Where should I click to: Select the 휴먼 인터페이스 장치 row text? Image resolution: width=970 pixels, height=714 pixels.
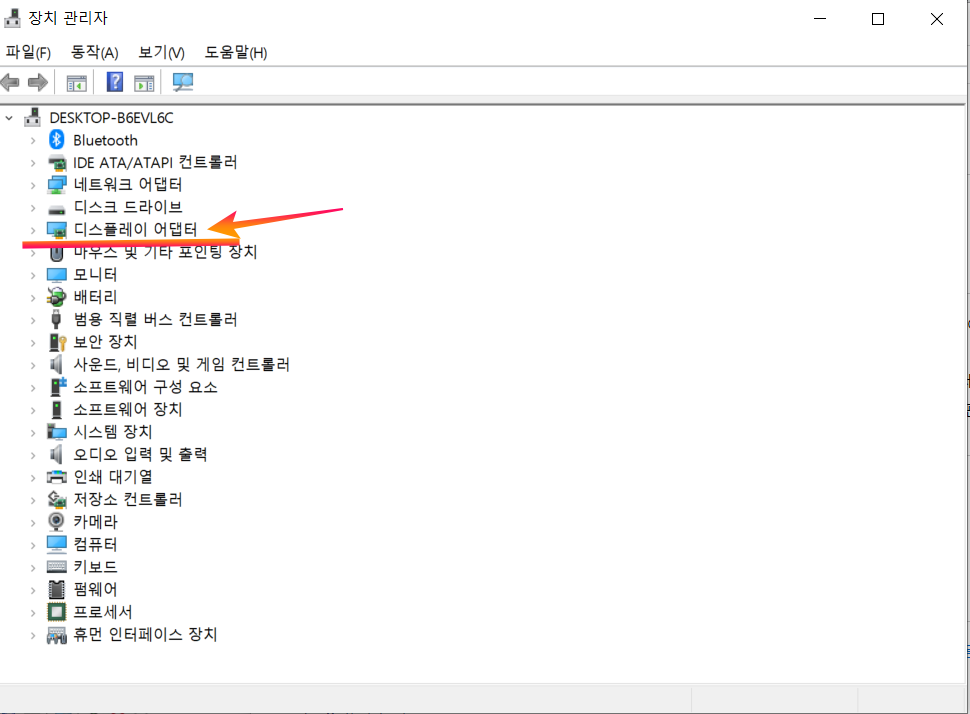[x=145, y=634]
